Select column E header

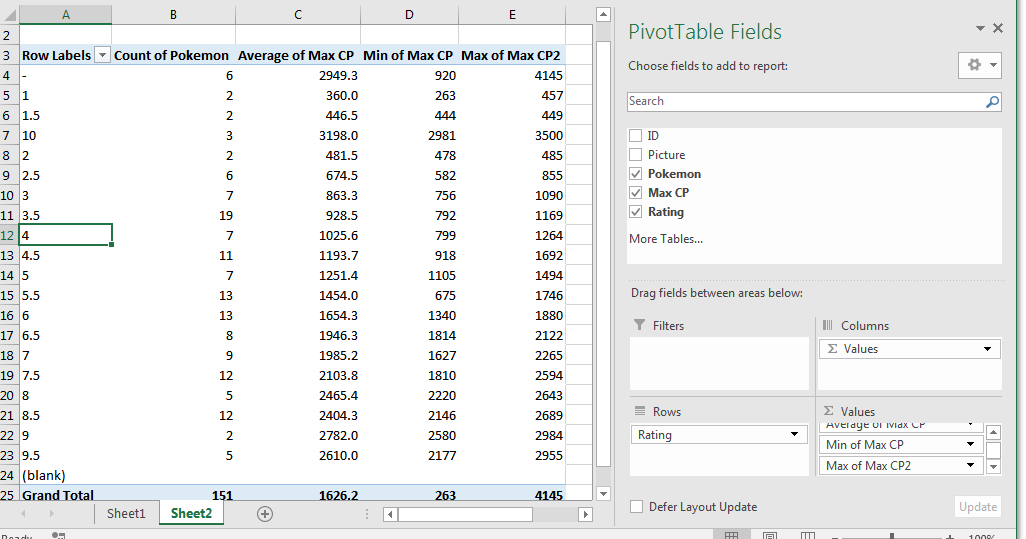pyautogui.click(x=512, y=14)
